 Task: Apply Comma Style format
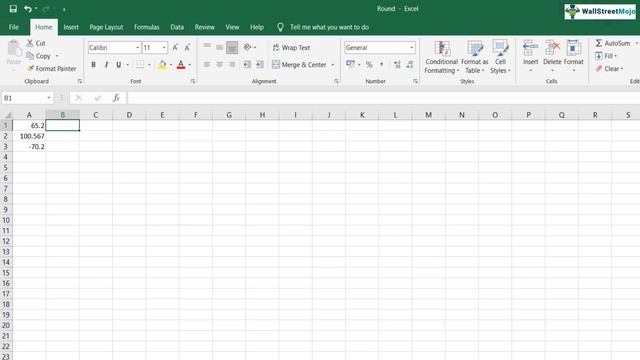(x=381, y=64)
